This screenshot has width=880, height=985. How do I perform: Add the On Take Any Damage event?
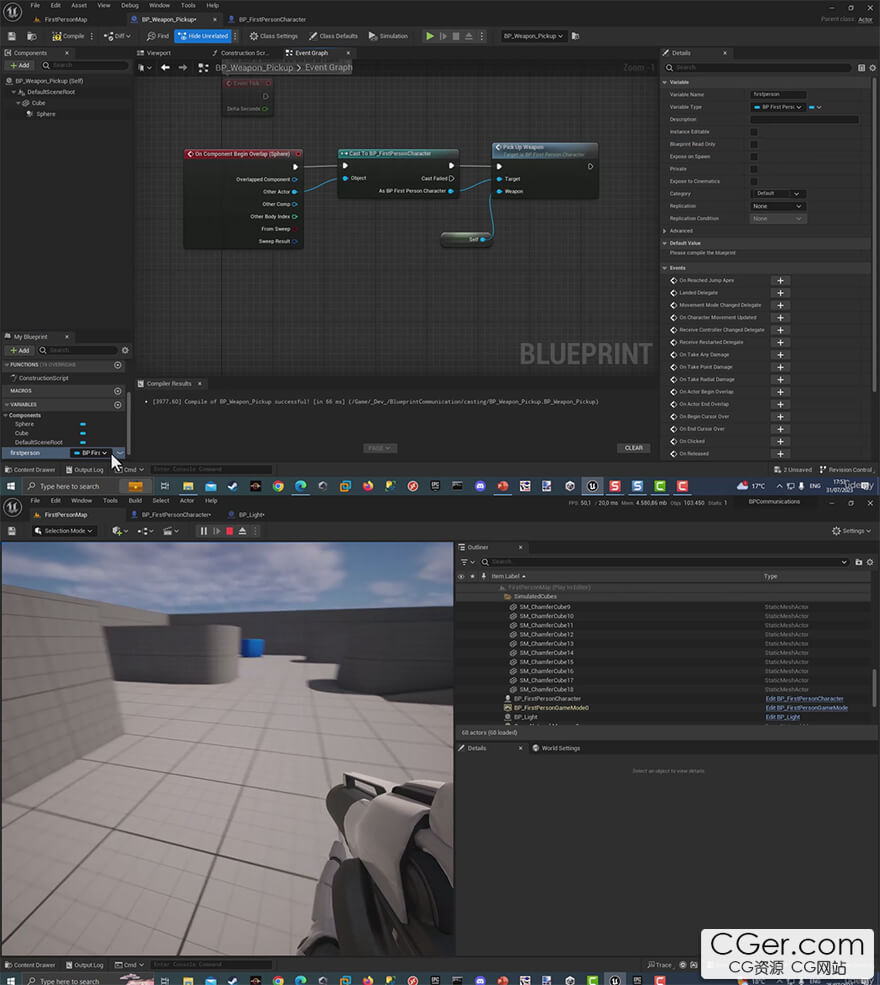pos(780,355)
